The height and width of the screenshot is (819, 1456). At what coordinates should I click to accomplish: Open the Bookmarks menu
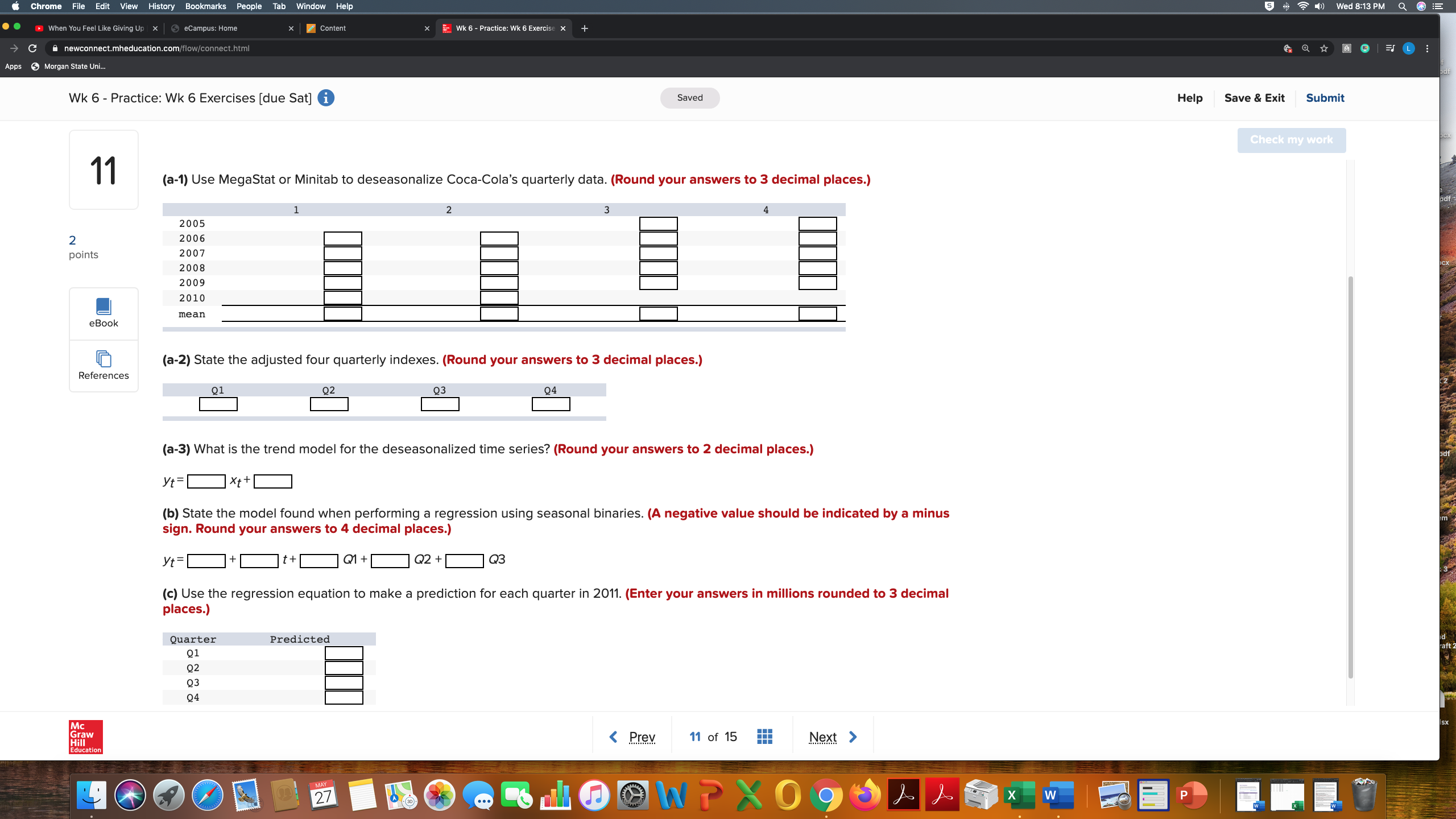pos(206,6)
